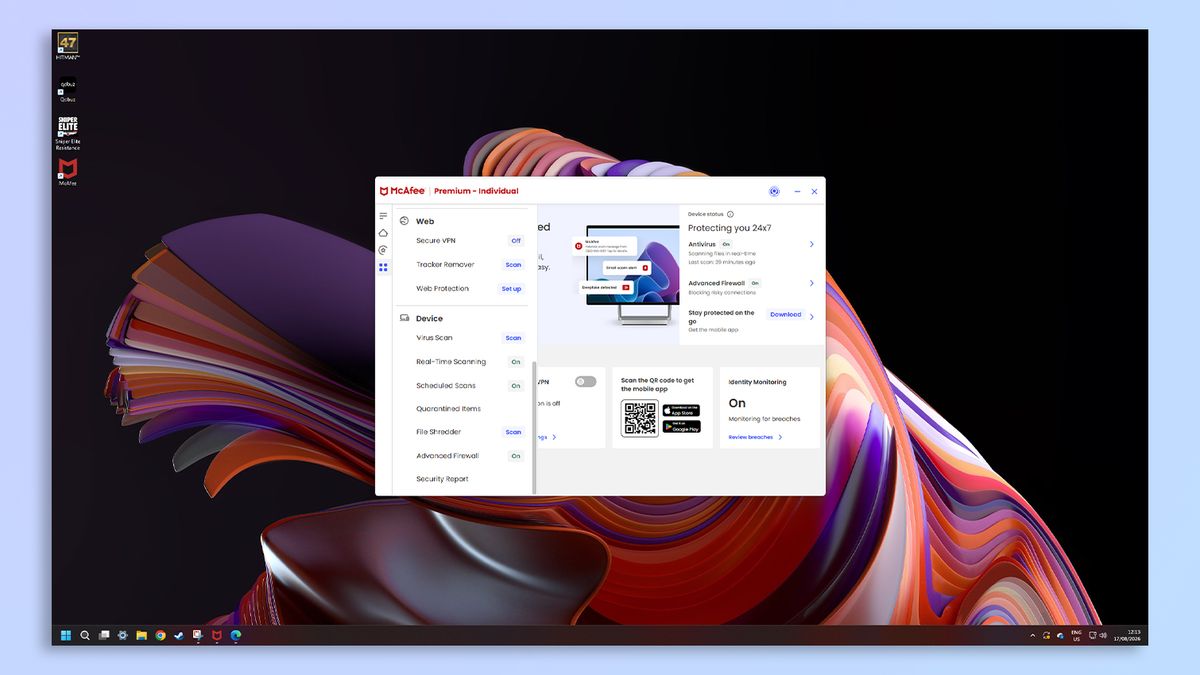
Task: Click the Antivirus On status badge
Action: click(x=726, y=244)
